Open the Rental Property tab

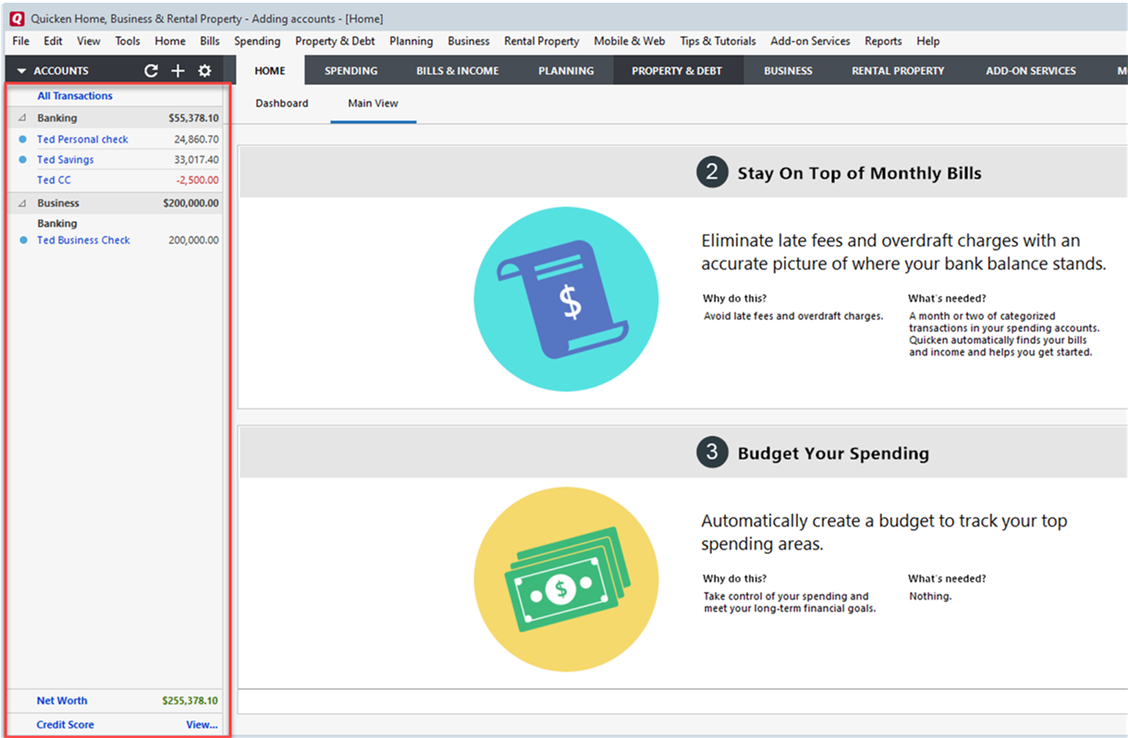pos(897,71)
